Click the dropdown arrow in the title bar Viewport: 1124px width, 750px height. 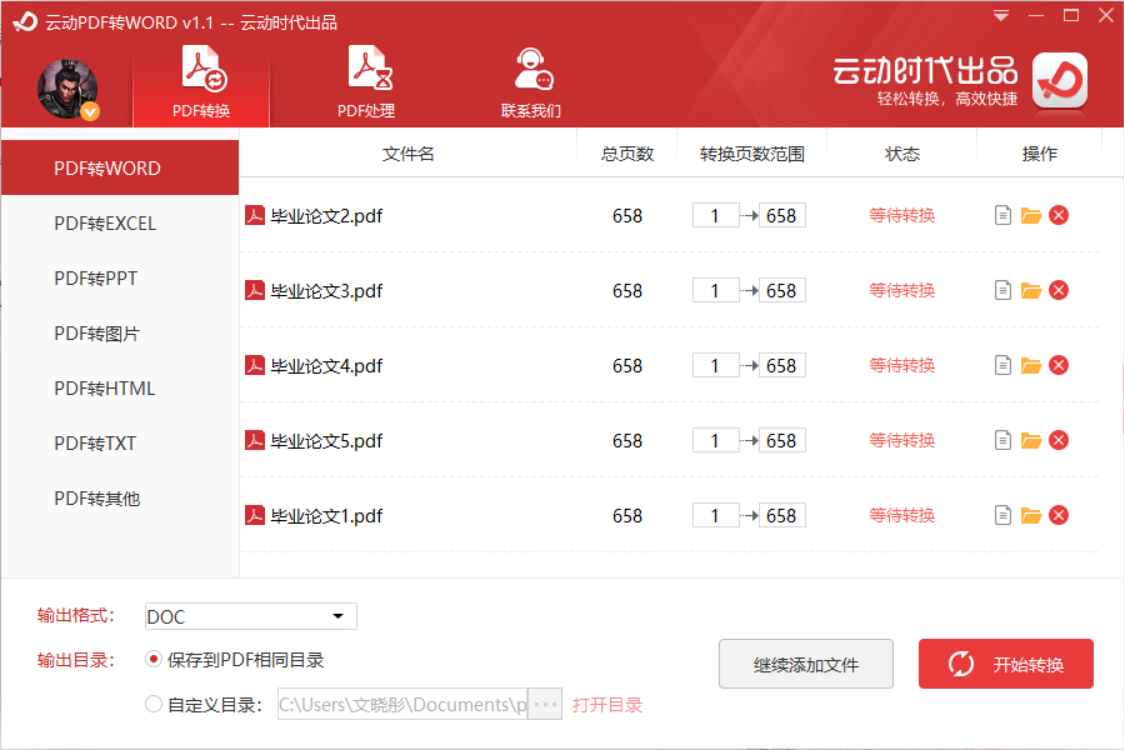coord(1000,15)
